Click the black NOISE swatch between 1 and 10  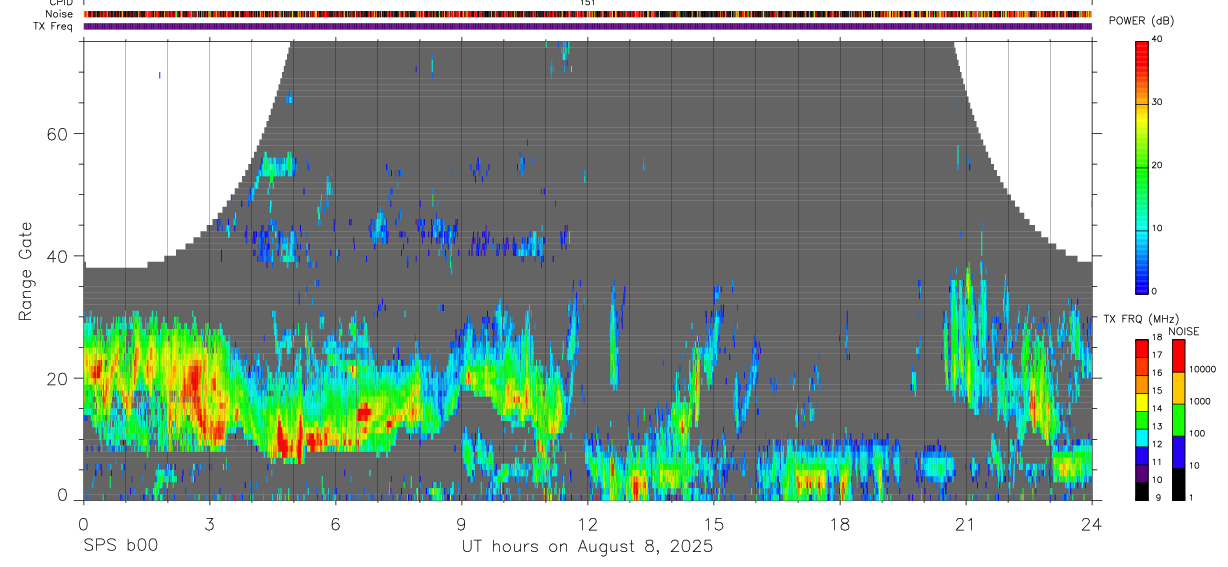click(x=1178, y=483)
